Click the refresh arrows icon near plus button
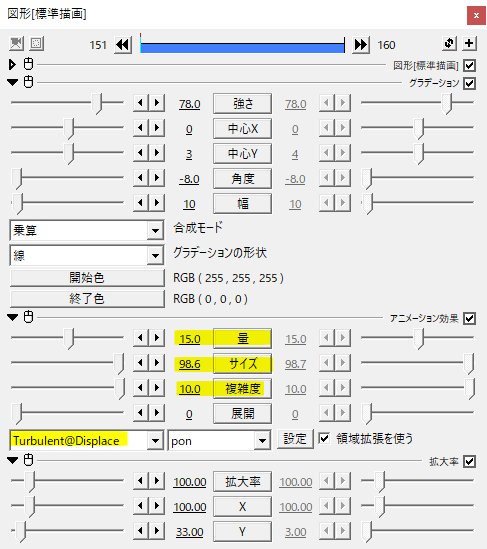The image size is (487, 549). [x=449, y=43]
